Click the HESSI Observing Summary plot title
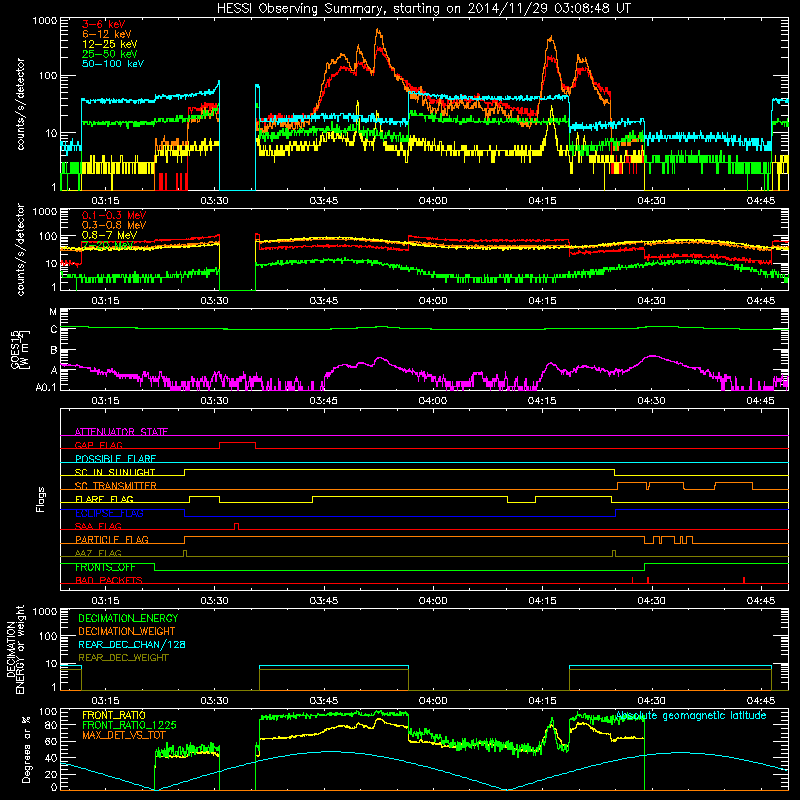The height and width of the screenshot is (800, 800). [423, 9]
